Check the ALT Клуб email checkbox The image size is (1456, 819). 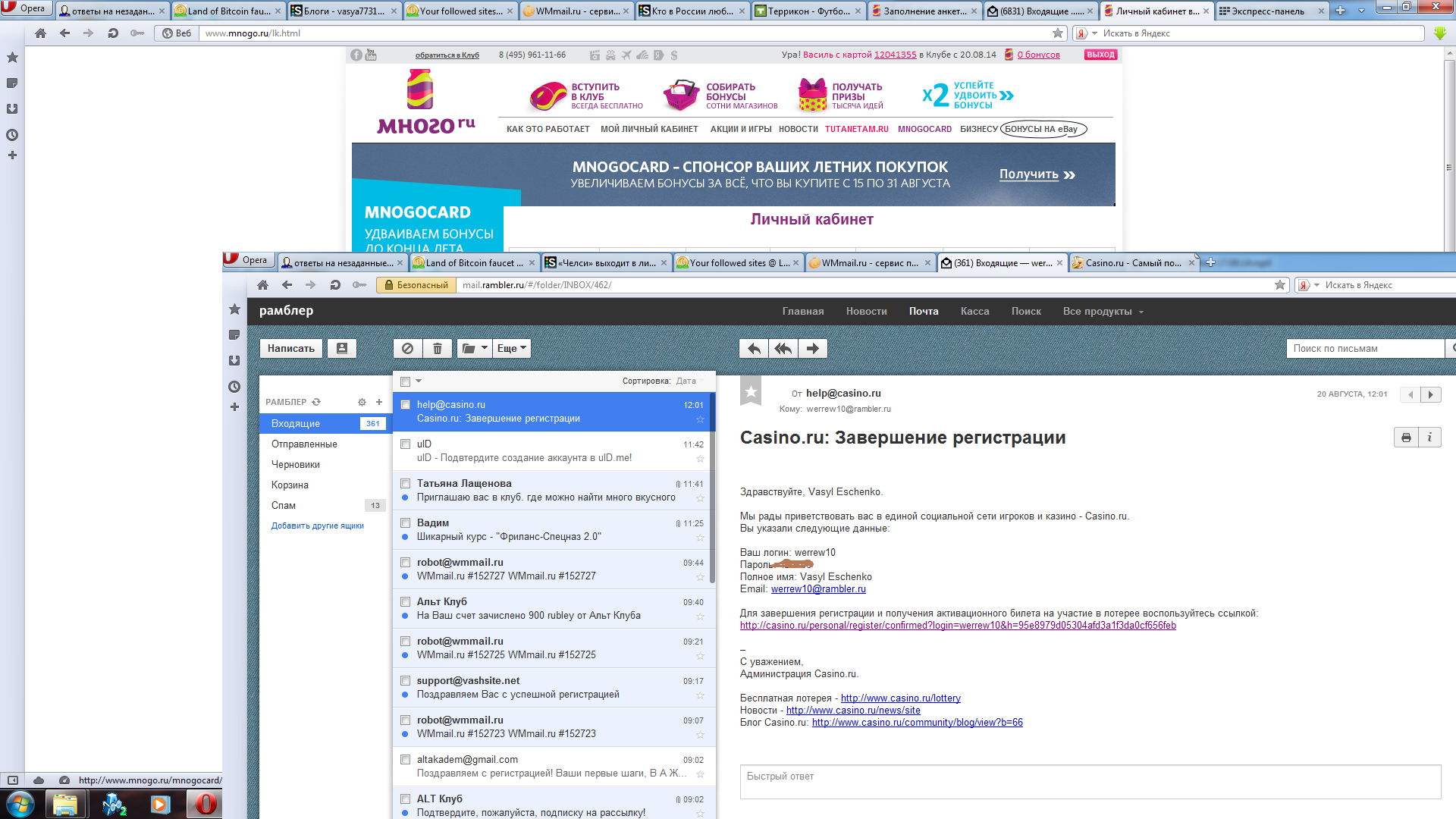coord(405,799)
